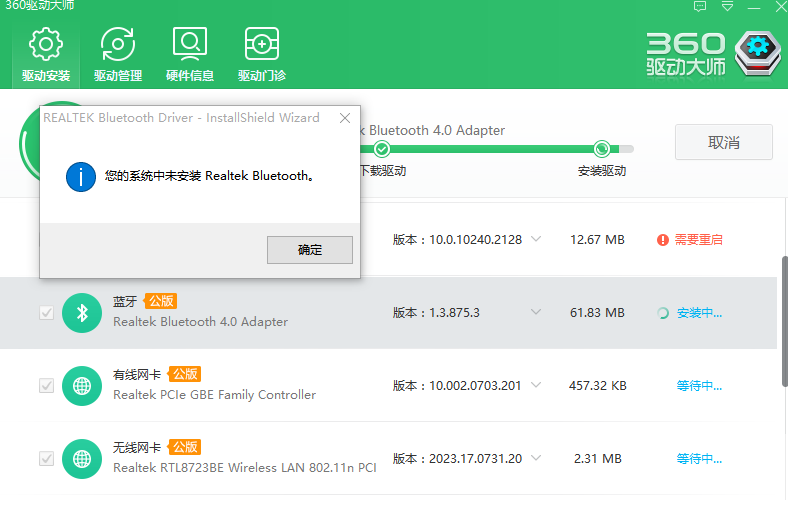Click the 公版 badge next to 无线网卡

point(185,447)
